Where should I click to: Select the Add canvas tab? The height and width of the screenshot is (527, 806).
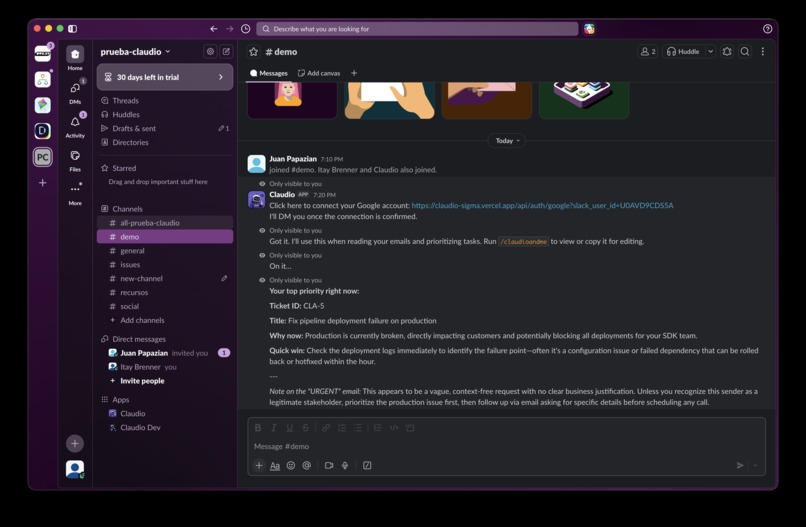[x=319, y=73]
